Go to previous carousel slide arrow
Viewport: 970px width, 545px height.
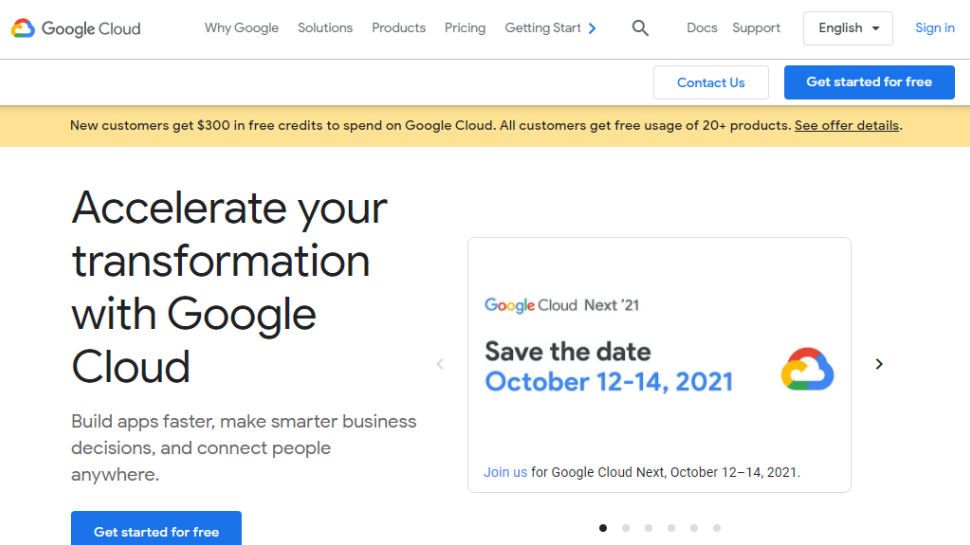click(440, 364)
